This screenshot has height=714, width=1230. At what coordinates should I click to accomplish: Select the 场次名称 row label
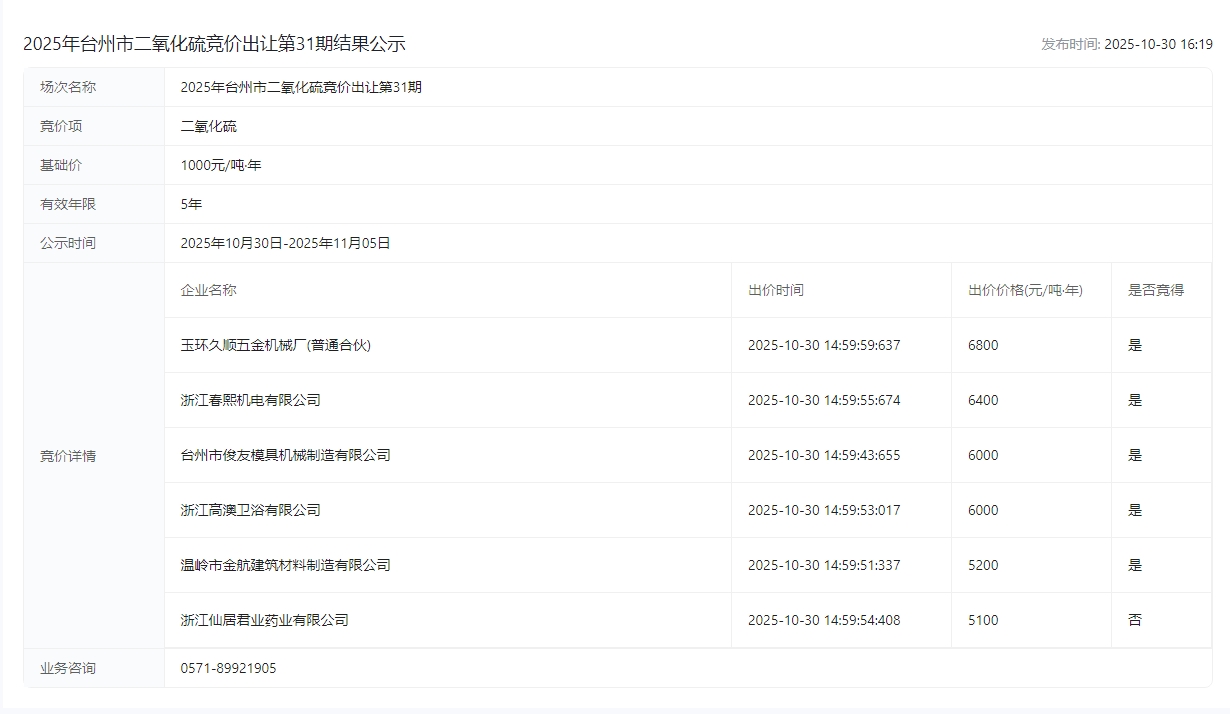(x=68, y=87)
